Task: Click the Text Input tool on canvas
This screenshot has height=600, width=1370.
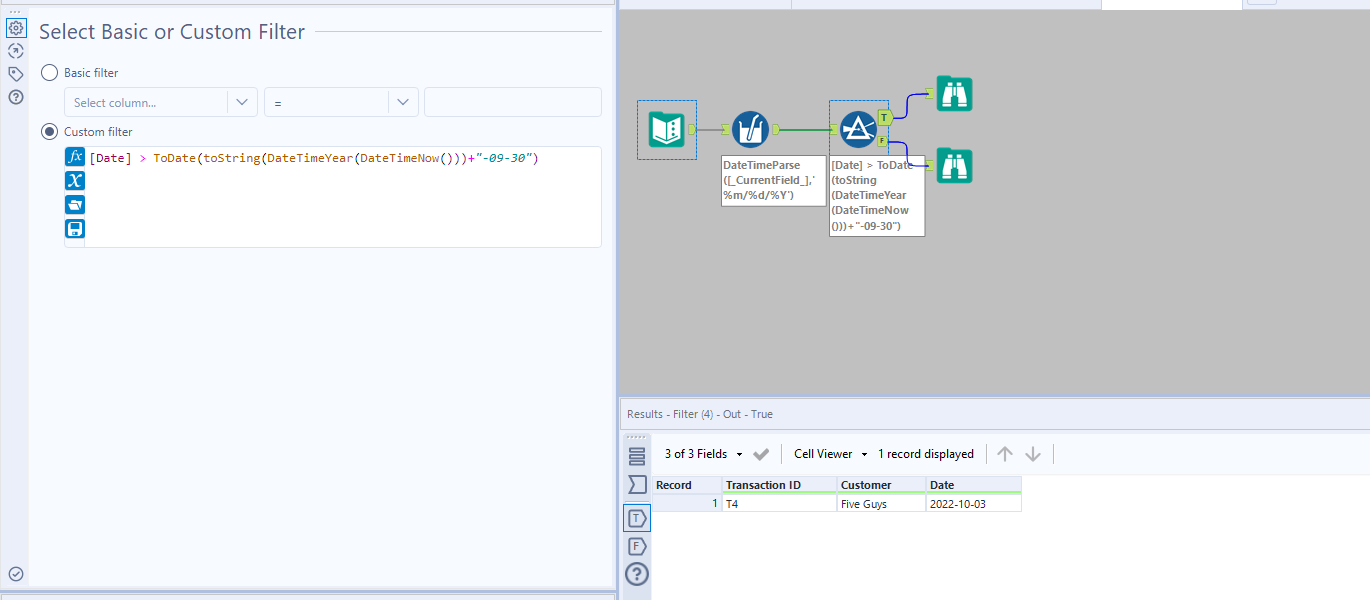Action: (666, 129)
